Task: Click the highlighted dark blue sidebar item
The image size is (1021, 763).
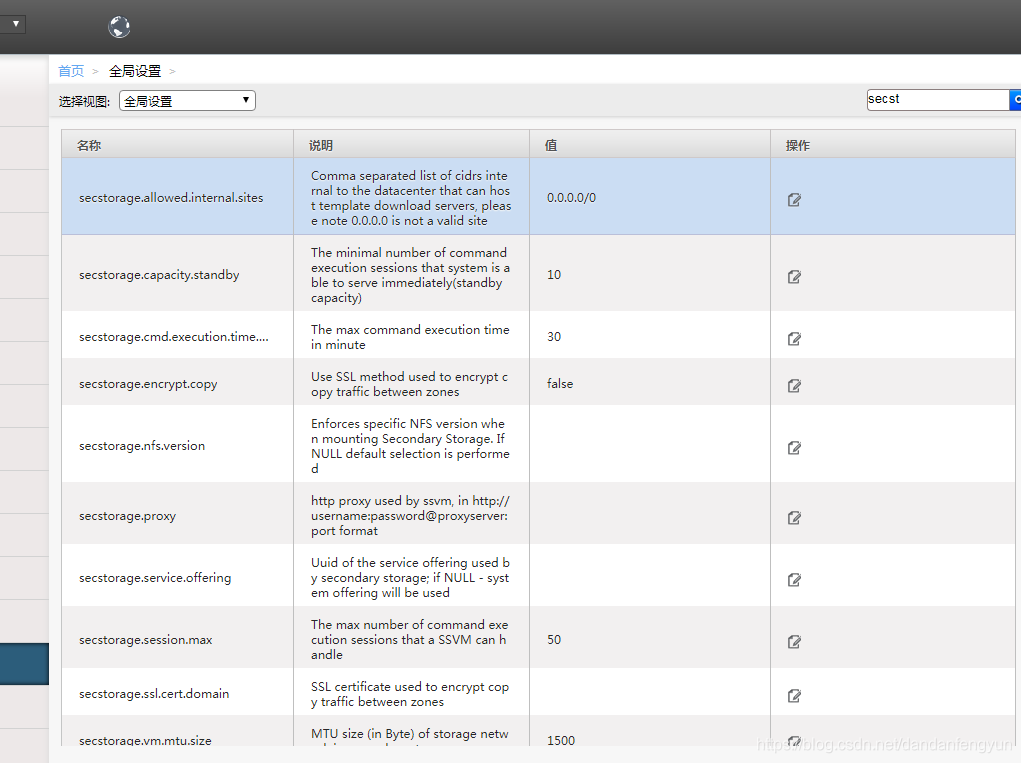Action: (24, 664)
